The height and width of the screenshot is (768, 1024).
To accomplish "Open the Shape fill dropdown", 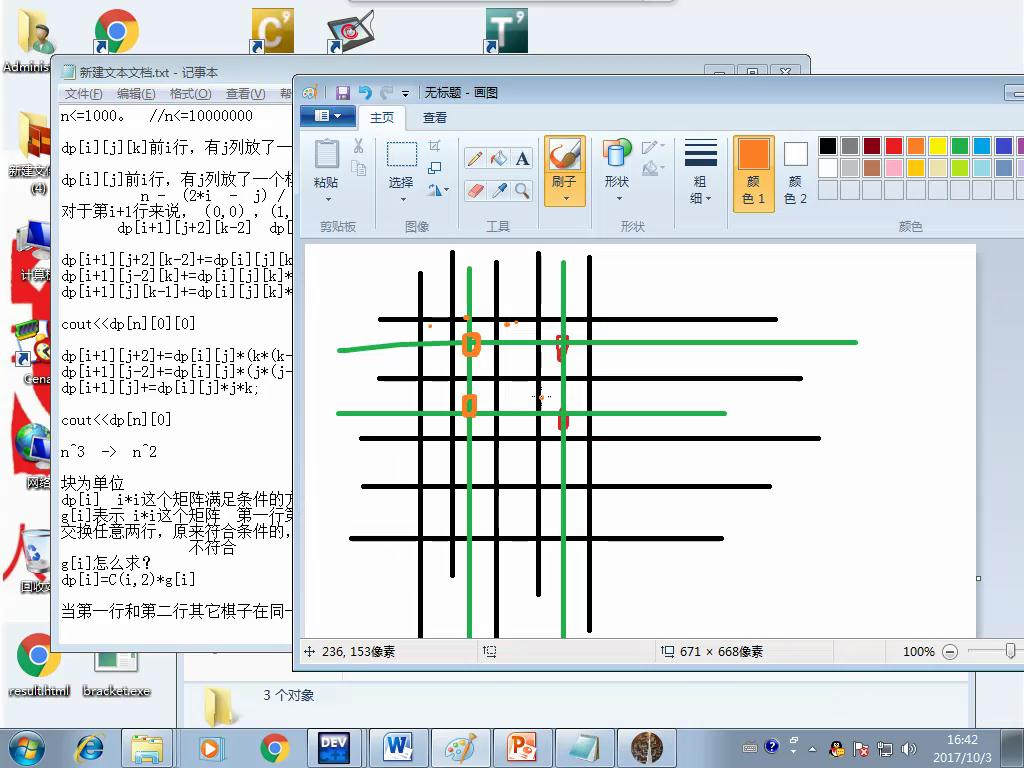I will 653,169.
